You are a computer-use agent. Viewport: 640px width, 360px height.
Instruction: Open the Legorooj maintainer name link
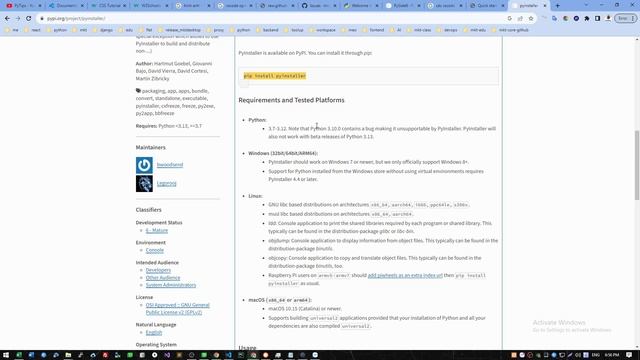(167, 184)
